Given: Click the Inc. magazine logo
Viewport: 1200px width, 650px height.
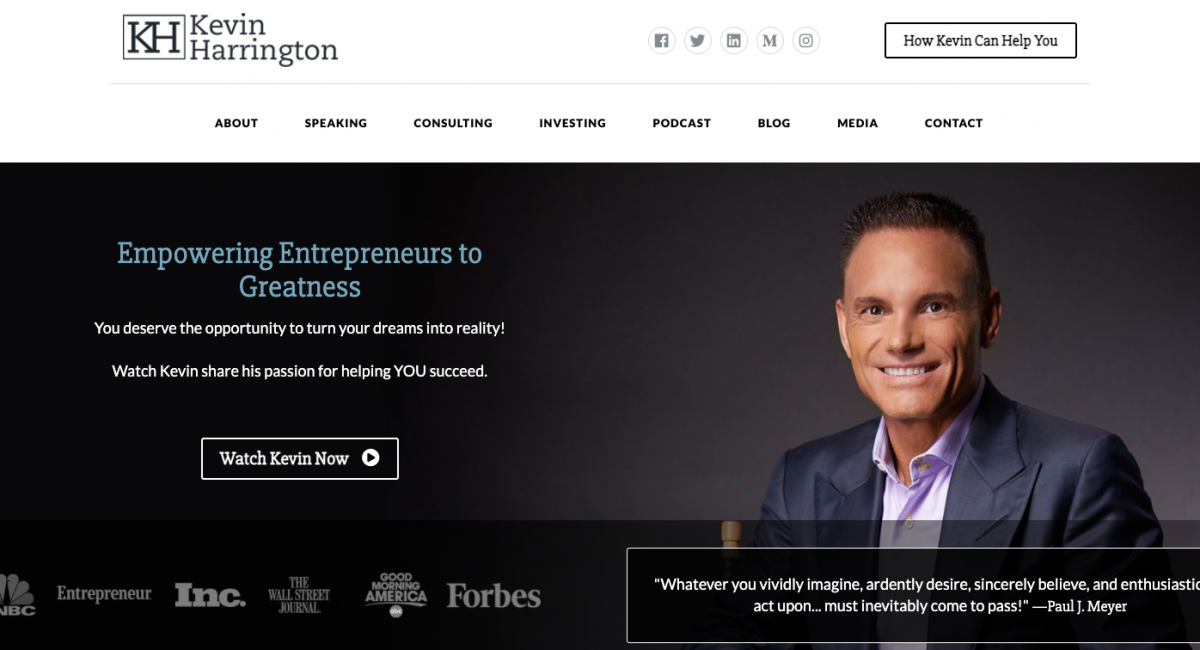Looking at the screenshot, I should coord(210,595).
